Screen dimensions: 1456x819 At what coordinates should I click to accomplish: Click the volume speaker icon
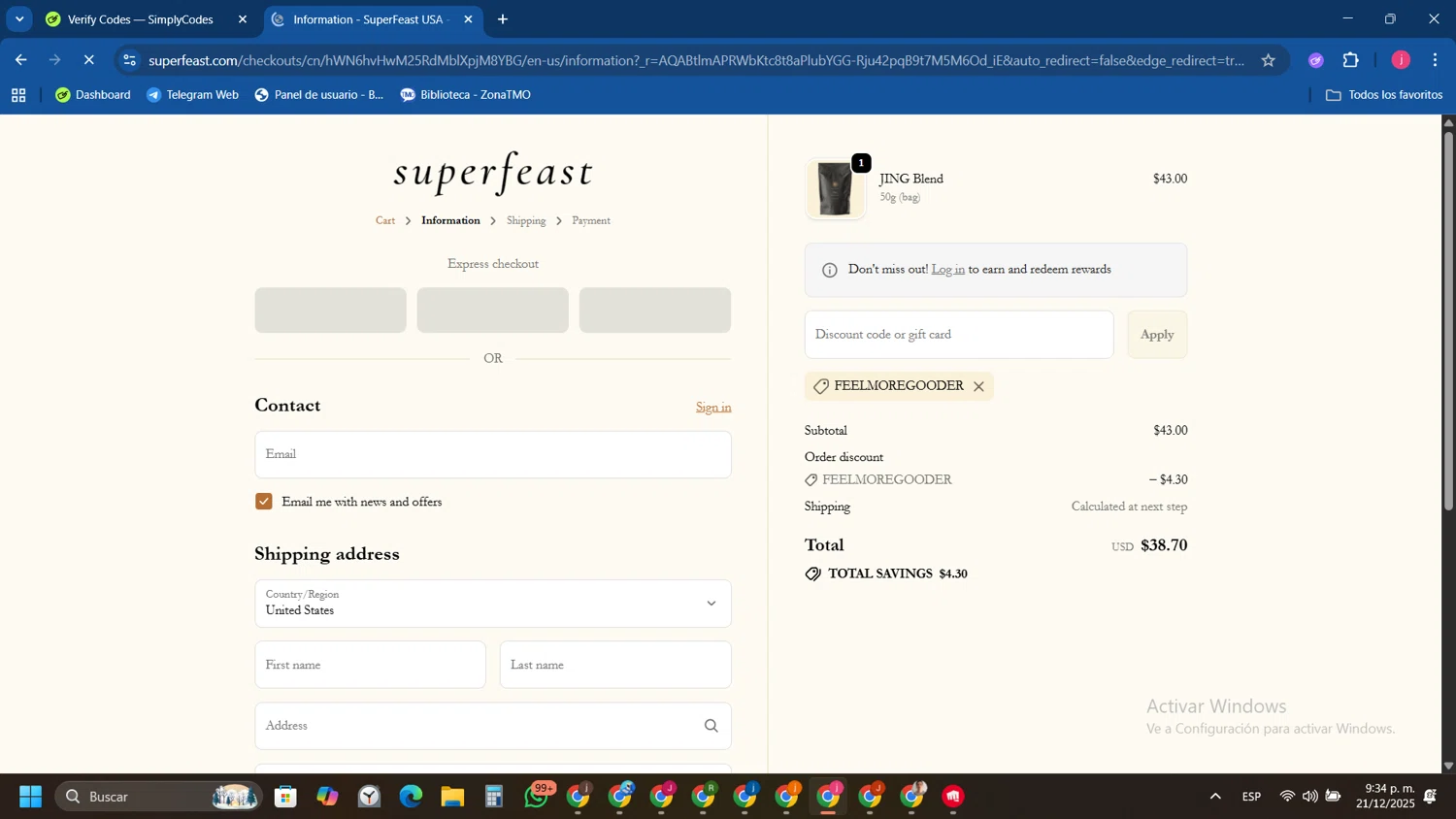pos(1310,797)
